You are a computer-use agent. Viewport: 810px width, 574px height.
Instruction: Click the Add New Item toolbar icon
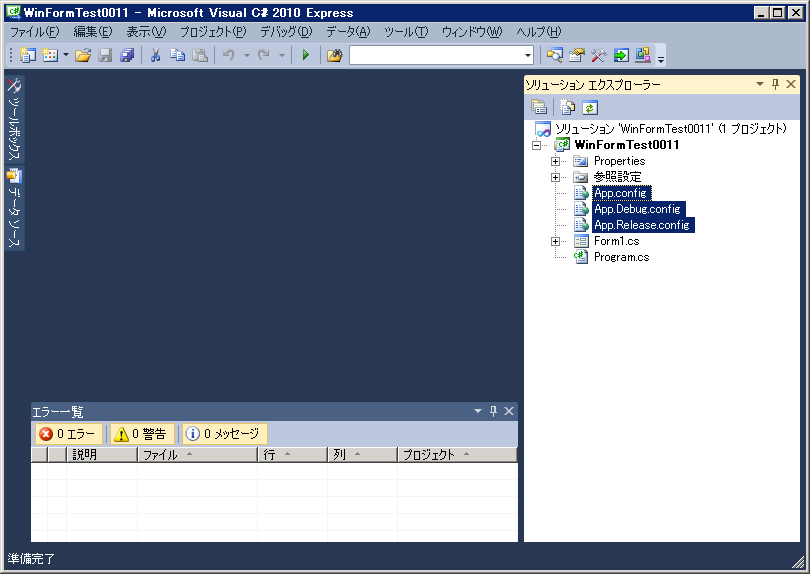point(50,55)
